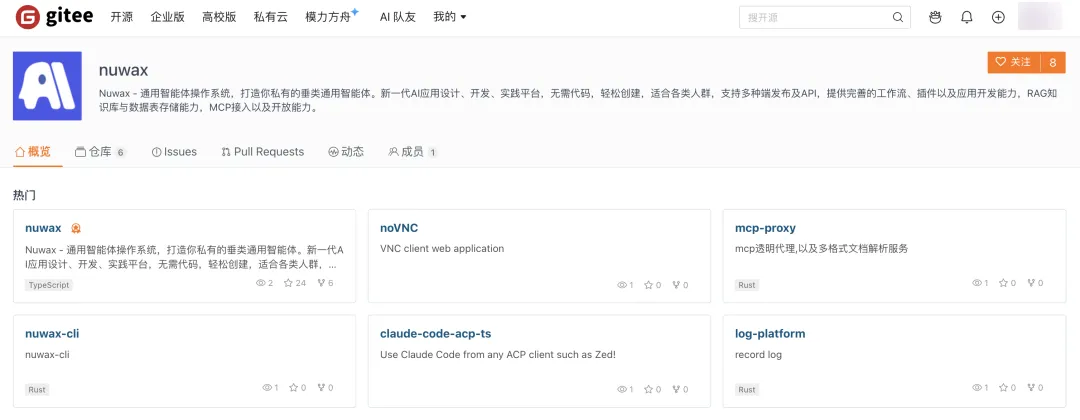Open the 高校版 menu item

(x=219, y=17)
